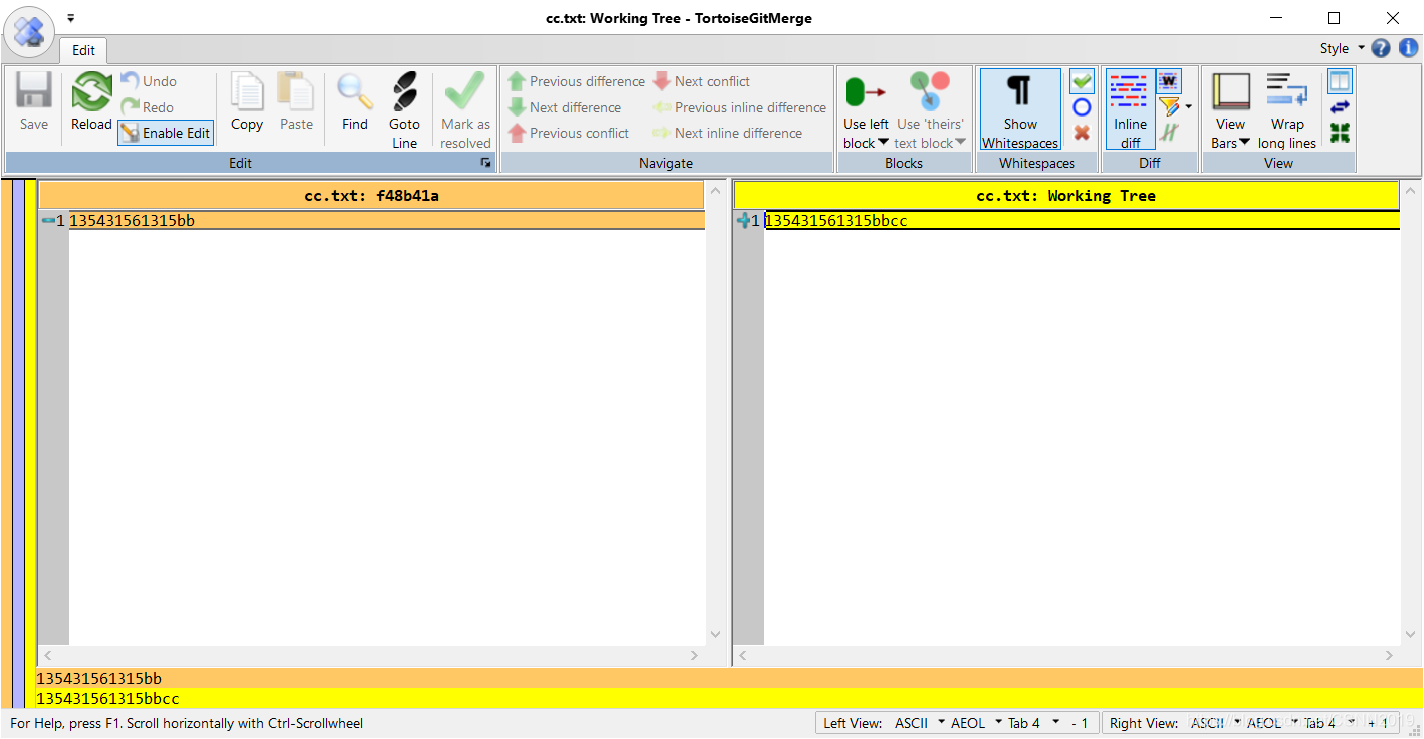Screen dimensions: 1424x739
Task: Expand View Bars dropdown arrow
Action: pos(1245,143)
